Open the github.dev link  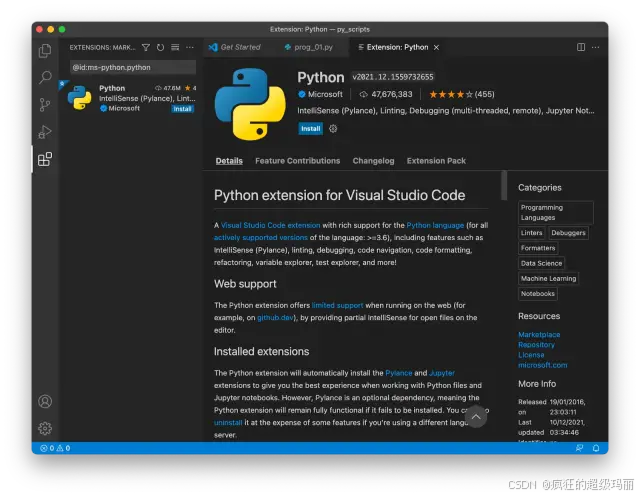[275, 318]
